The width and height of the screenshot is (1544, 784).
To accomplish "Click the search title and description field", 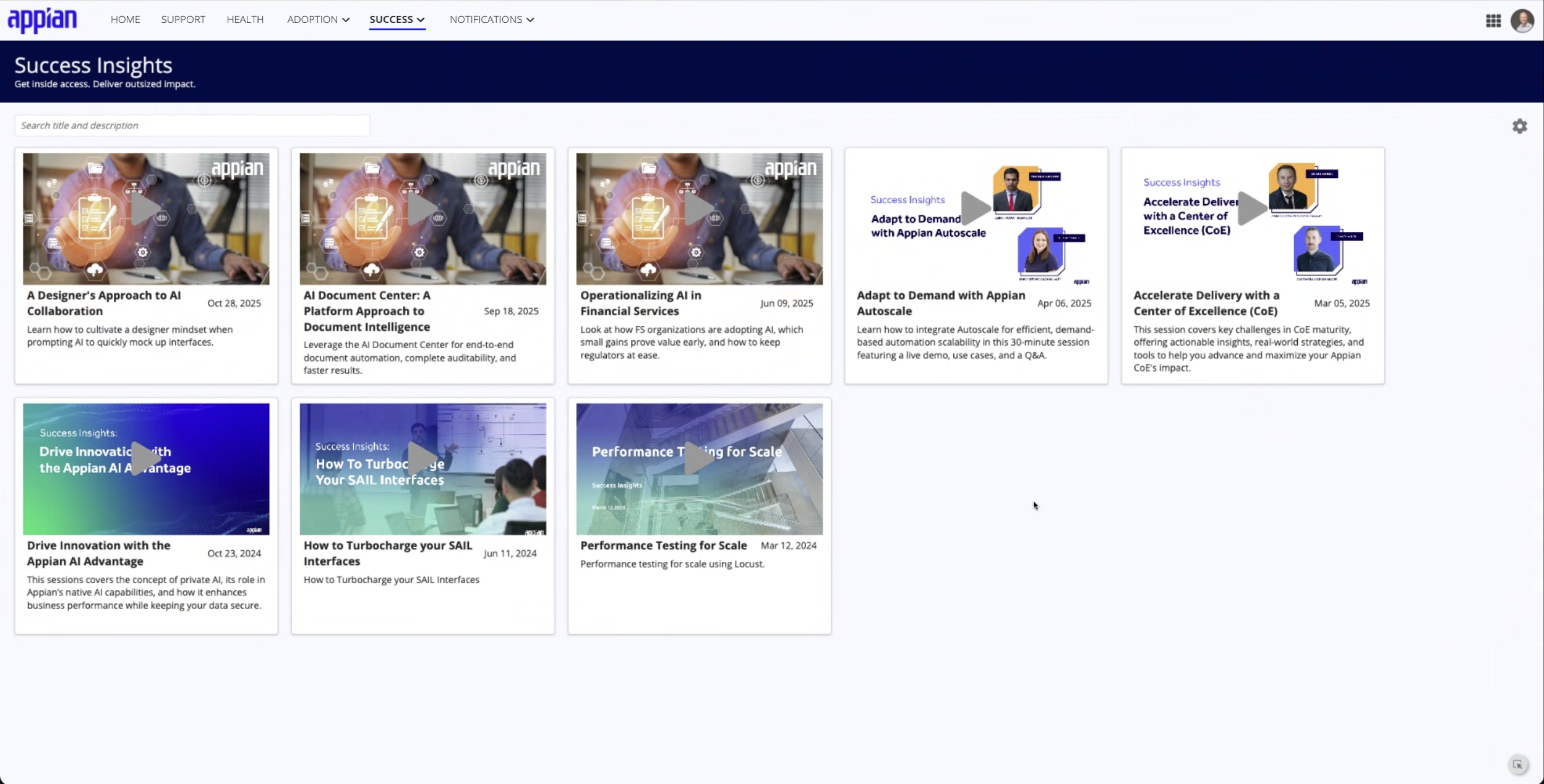I will pos(192,126).
